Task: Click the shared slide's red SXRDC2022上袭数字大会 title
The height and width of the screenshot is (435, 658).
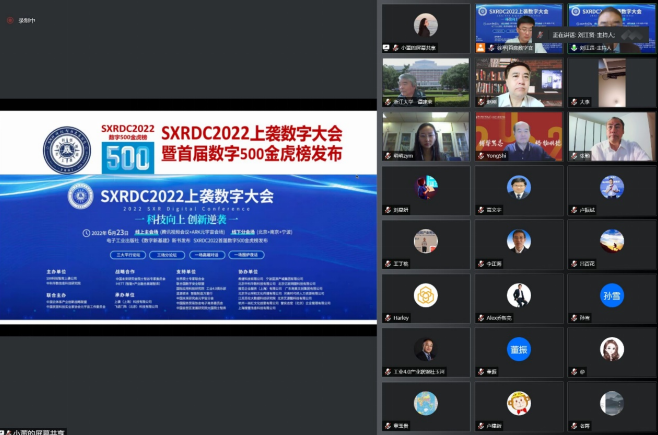Action: pos(252,133)
